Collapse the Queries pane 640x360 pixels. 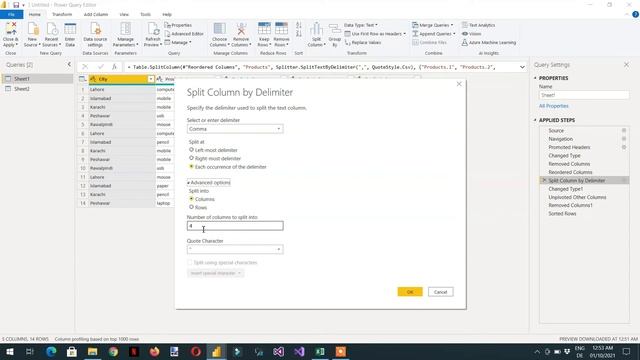(x=69, y=64)
